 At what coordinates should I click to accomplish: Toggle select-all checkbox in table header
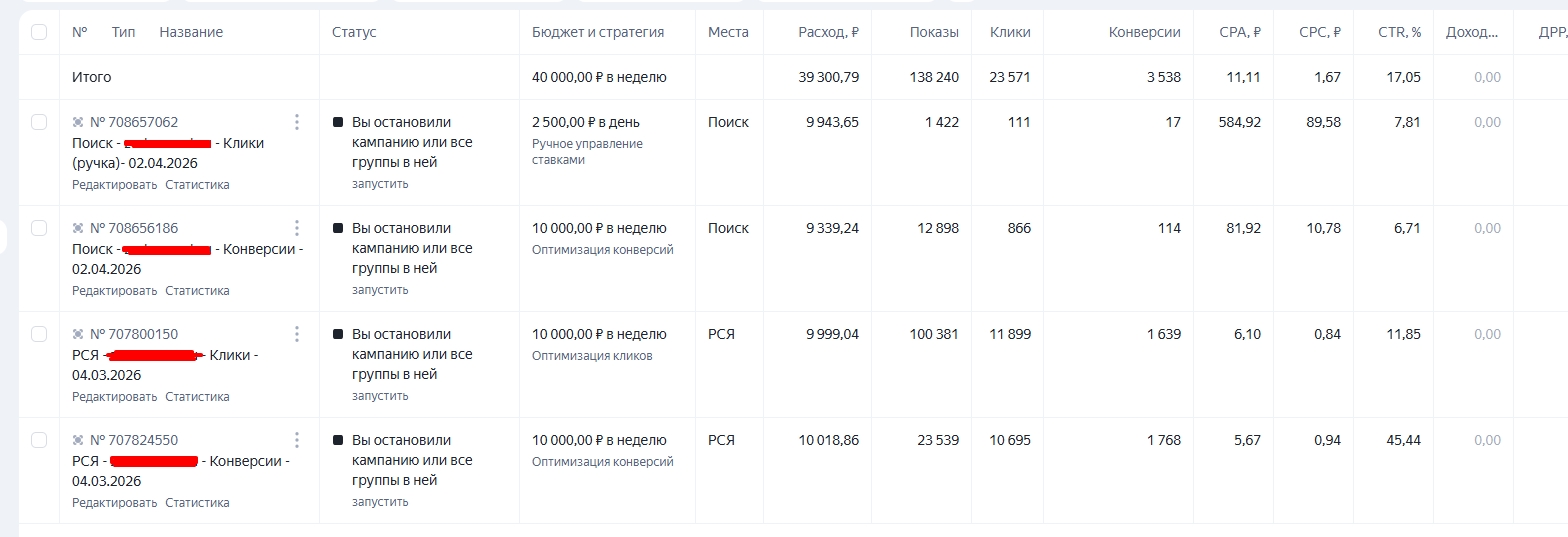point(39,32)
